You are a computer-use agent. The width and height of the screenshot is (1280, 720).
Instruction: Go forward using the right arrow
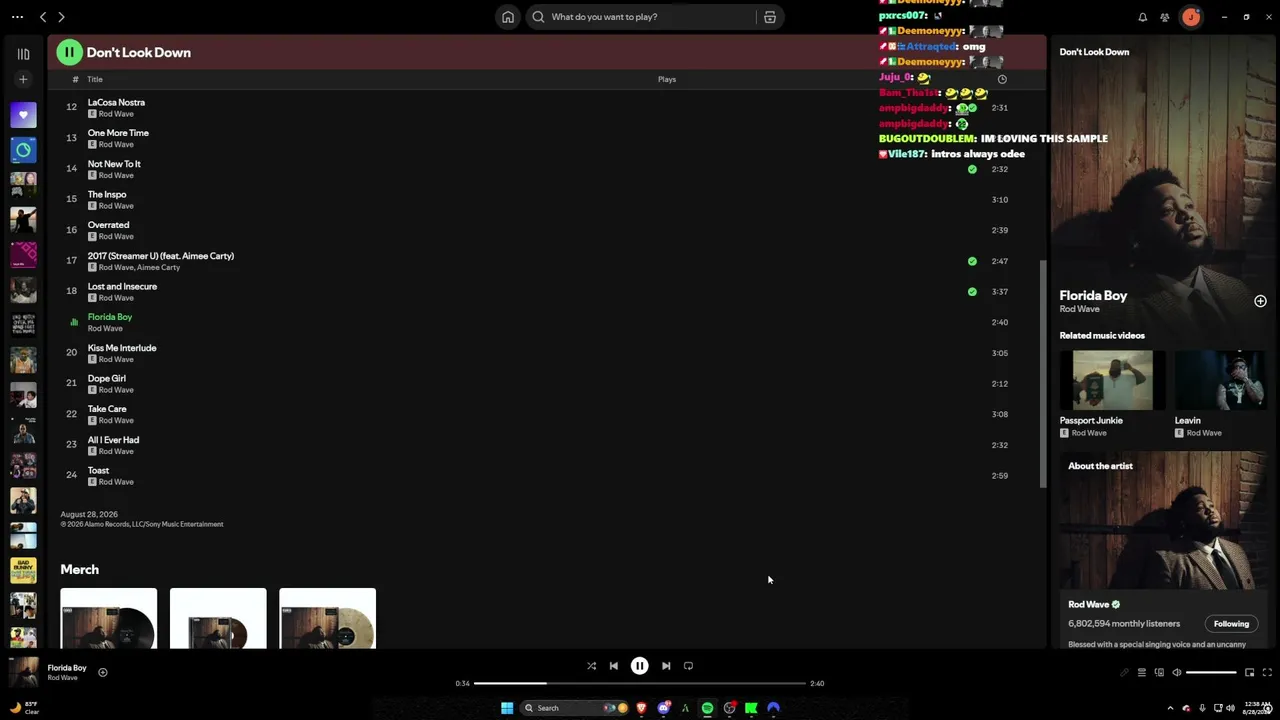(61, 17)
